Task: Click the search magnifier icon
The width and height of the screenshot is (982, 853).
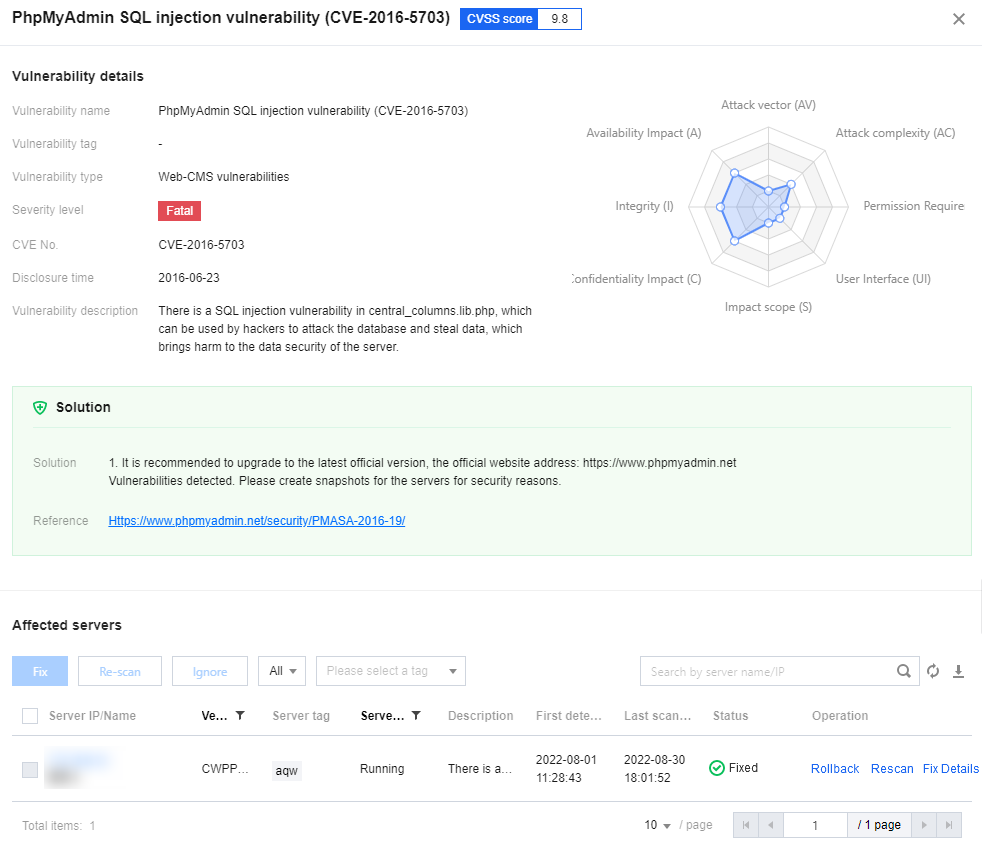Action: tap(904, 671)
